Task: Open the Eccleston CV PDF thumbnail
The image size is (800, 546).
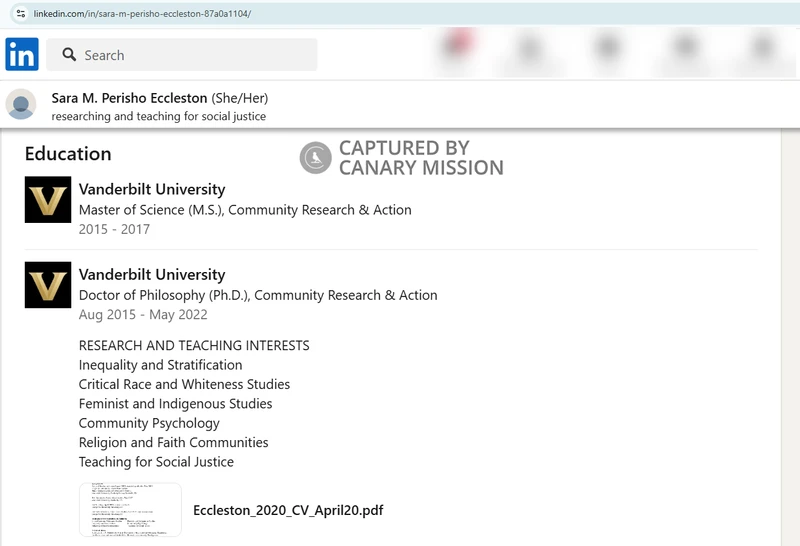Action: tap(131, 510)
